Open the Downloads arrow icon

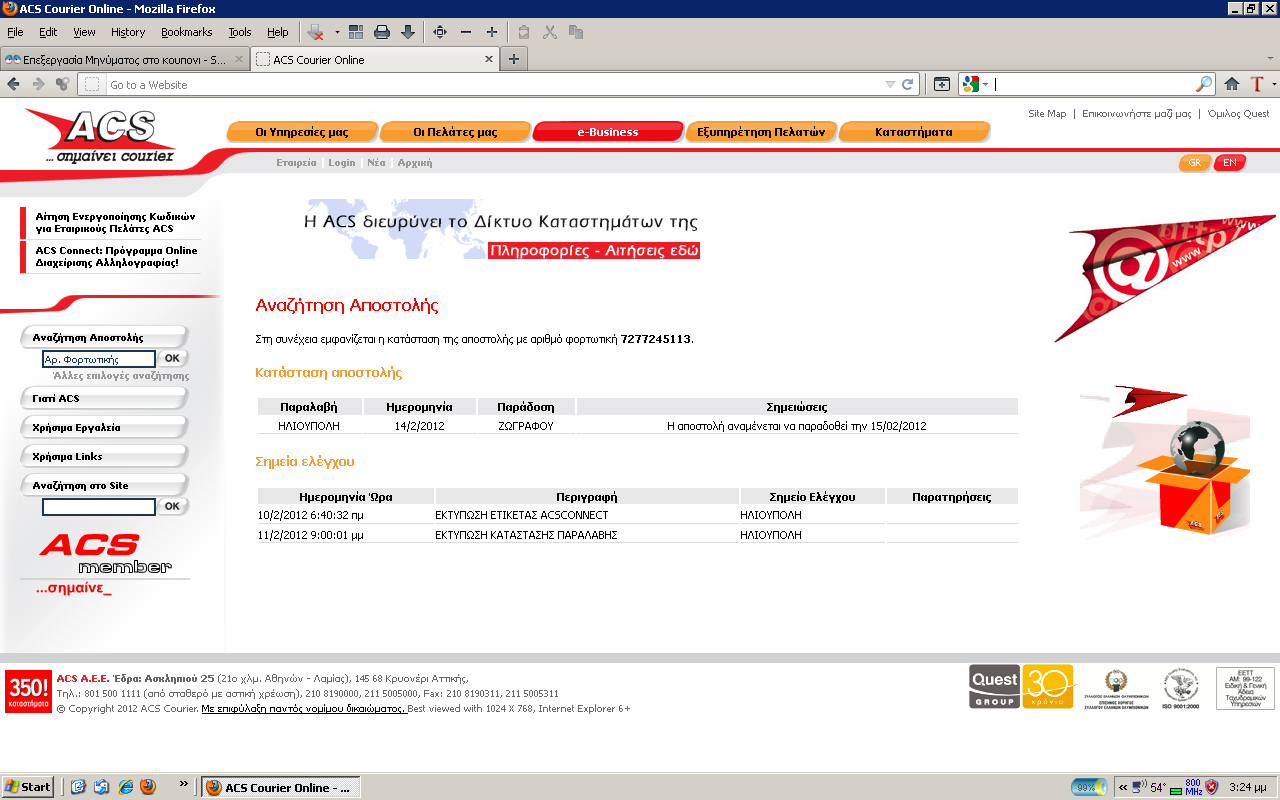click(408, 32)
